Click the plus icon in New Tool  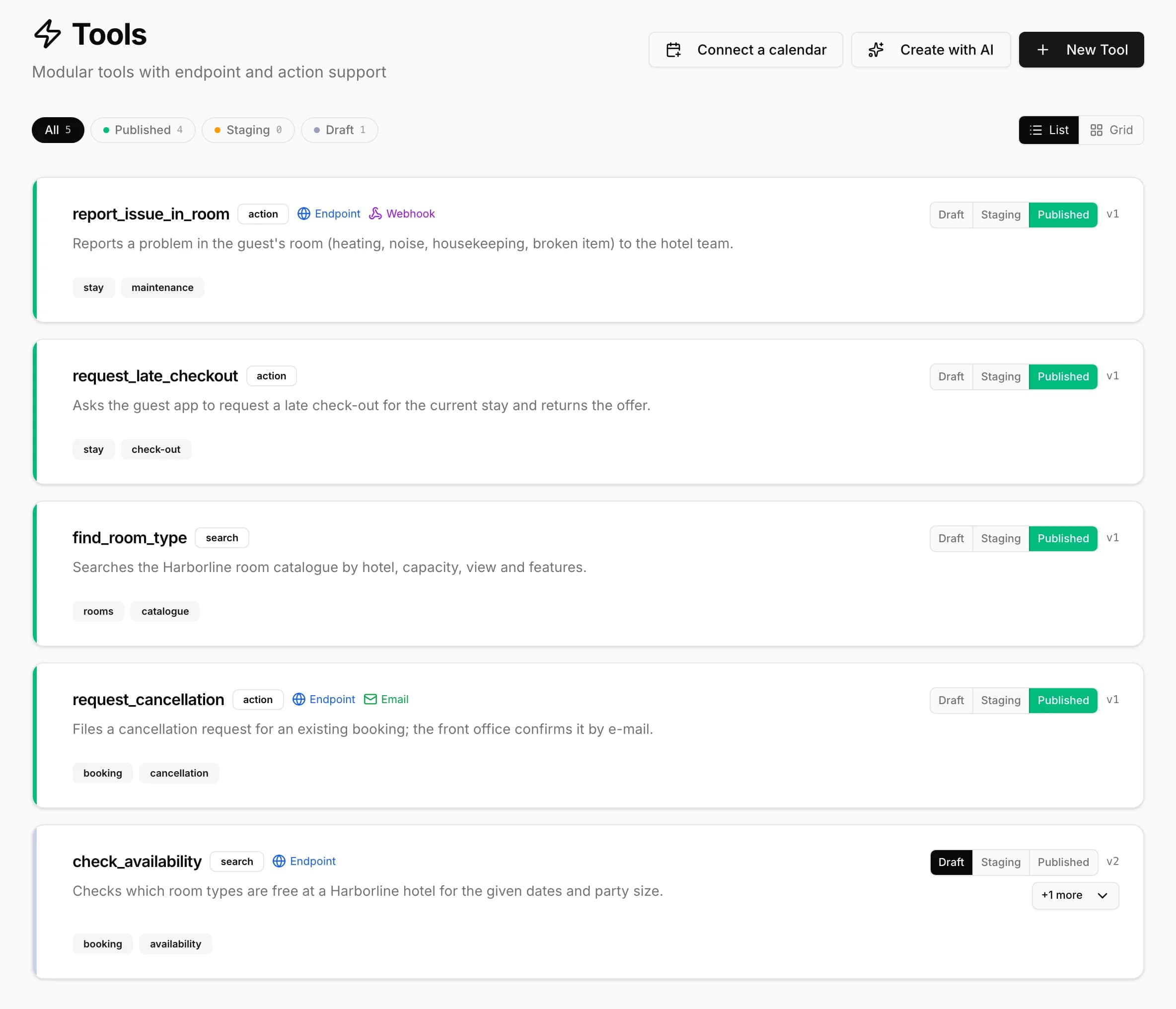coord(1042,50)
